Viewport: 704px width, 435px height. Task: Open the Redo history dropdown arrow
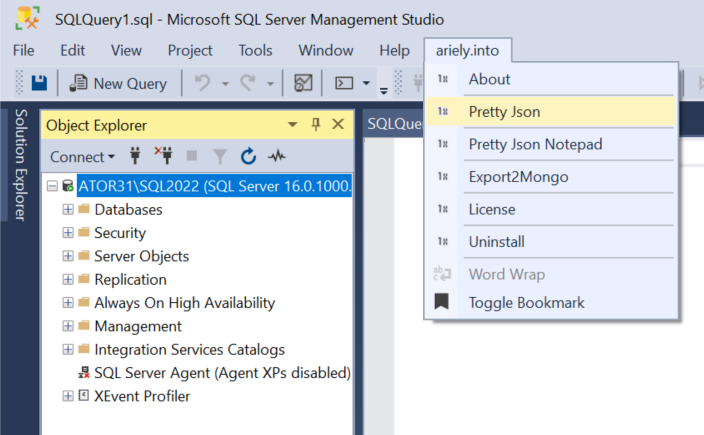(x=270, y=83)
